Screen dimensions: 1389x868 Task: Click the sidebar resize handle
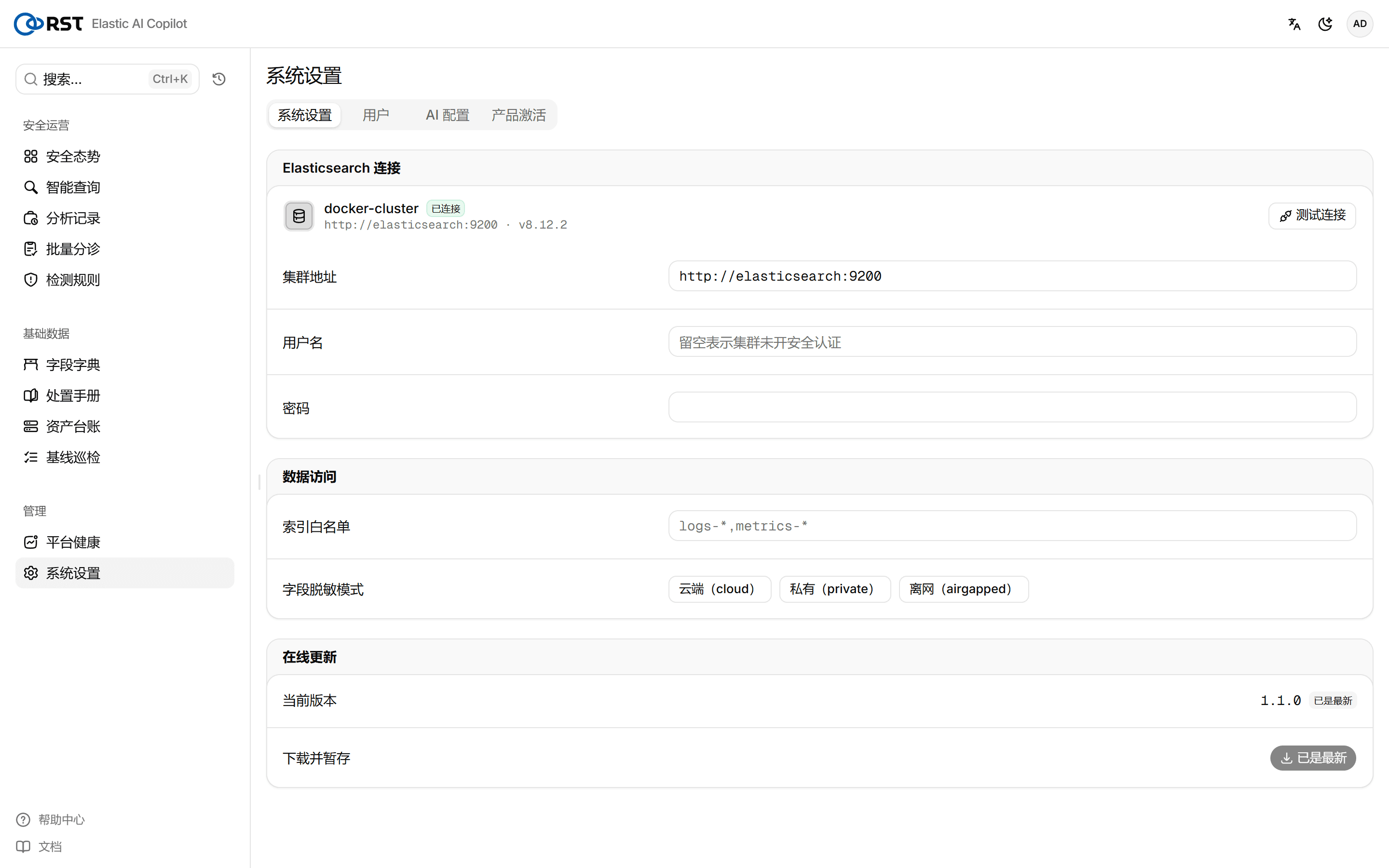pos(259,482)
